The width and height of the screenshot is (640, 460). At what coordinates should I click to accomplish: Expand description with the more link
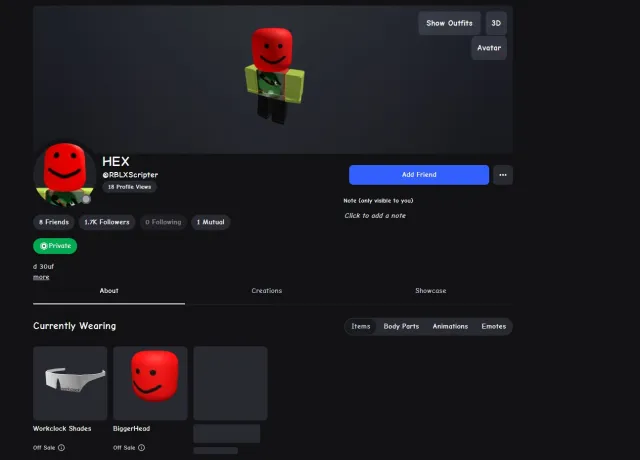click(x=41, y=277)
